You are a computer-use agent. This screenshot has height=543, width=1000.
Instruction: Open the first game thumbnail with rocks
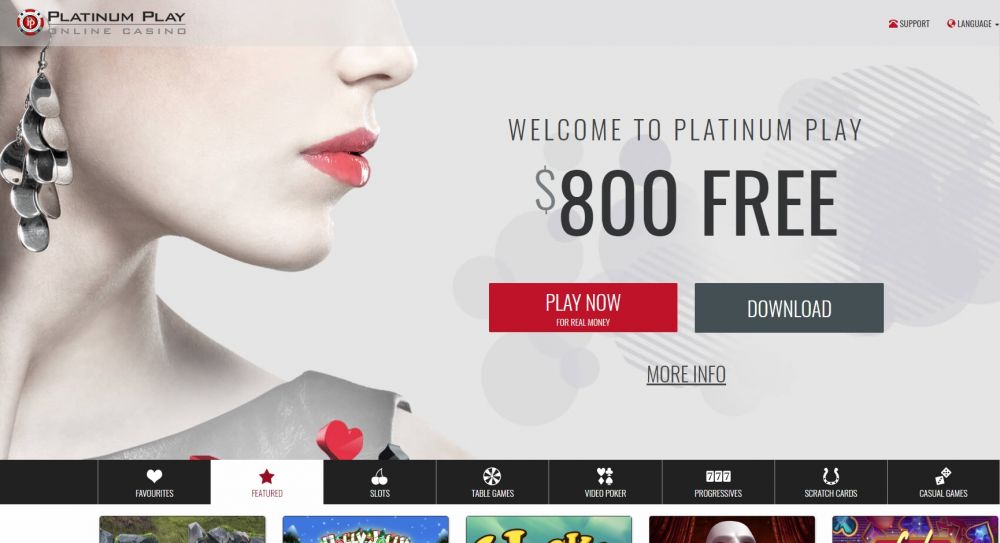click(182, 530)
